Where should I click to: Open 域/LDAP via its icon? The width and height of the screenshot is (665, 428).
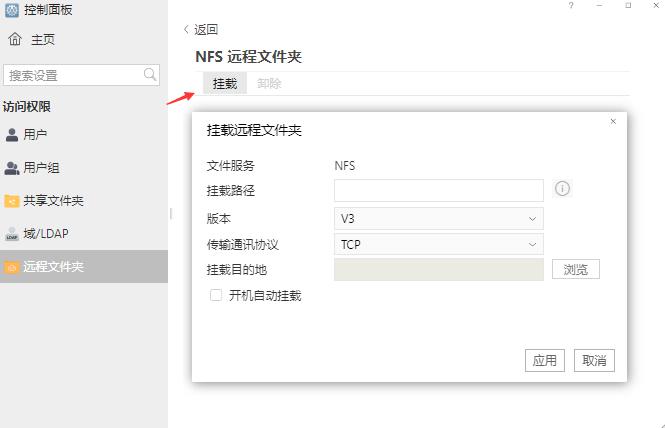click(12, 234)
